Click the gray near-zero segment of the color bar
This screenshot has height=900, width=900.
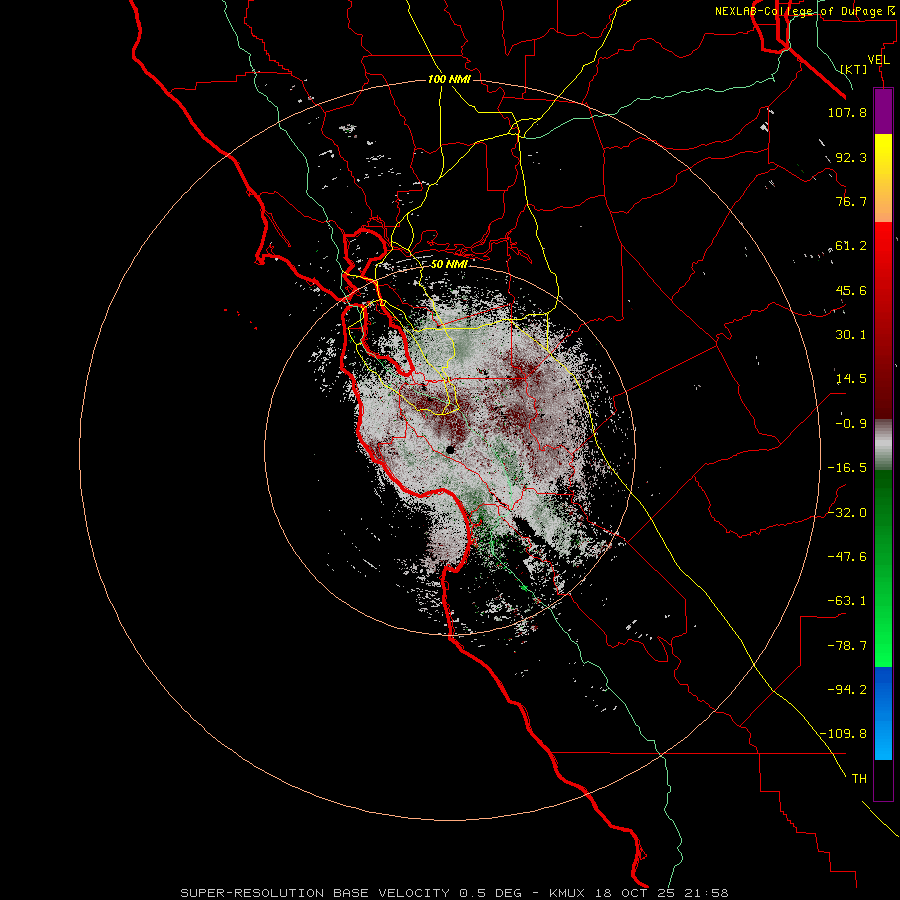pyautogui.click(x=883, y=444)
